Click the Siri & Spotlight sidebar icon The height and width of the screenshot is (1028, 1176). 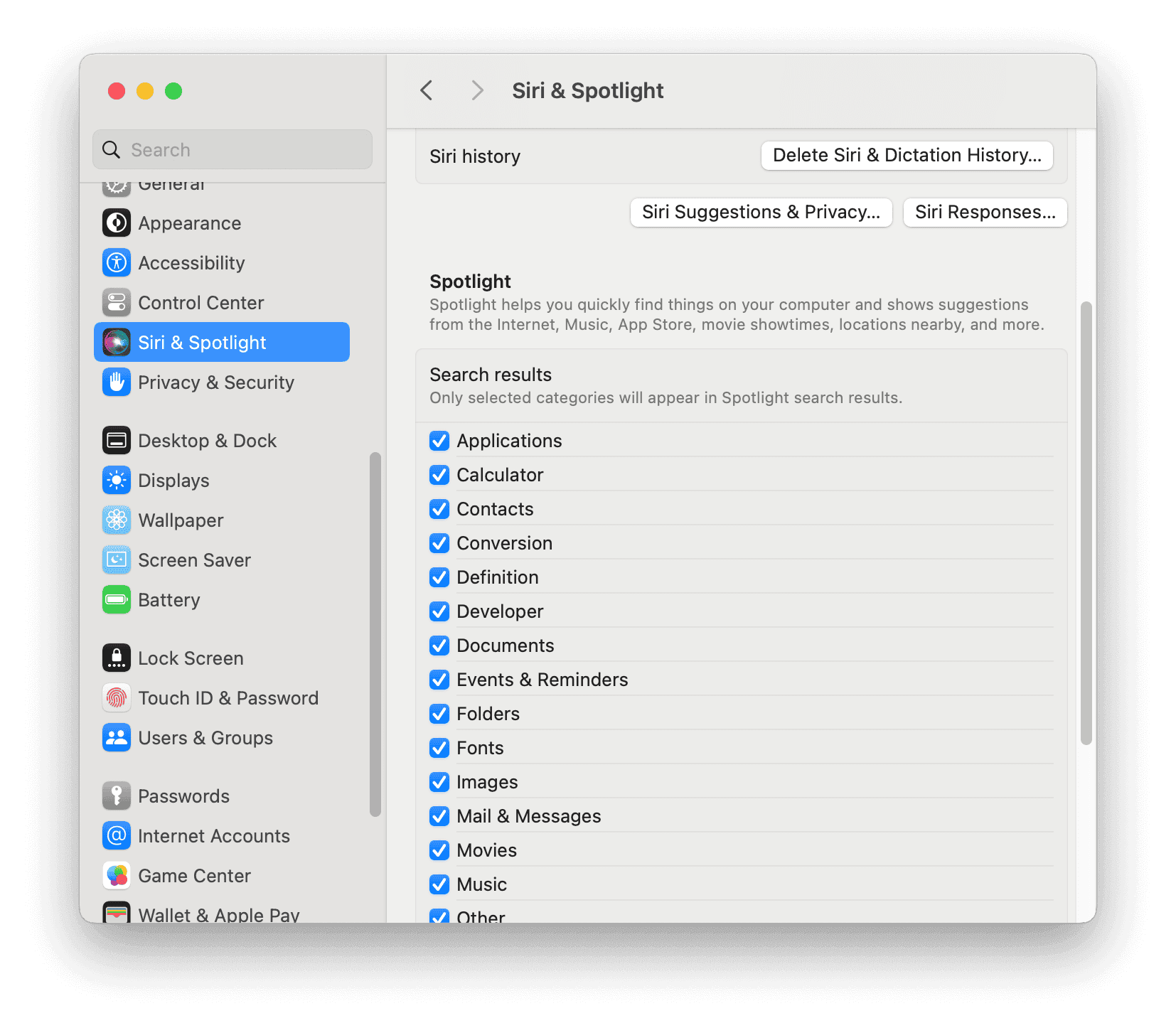(117, 343)
